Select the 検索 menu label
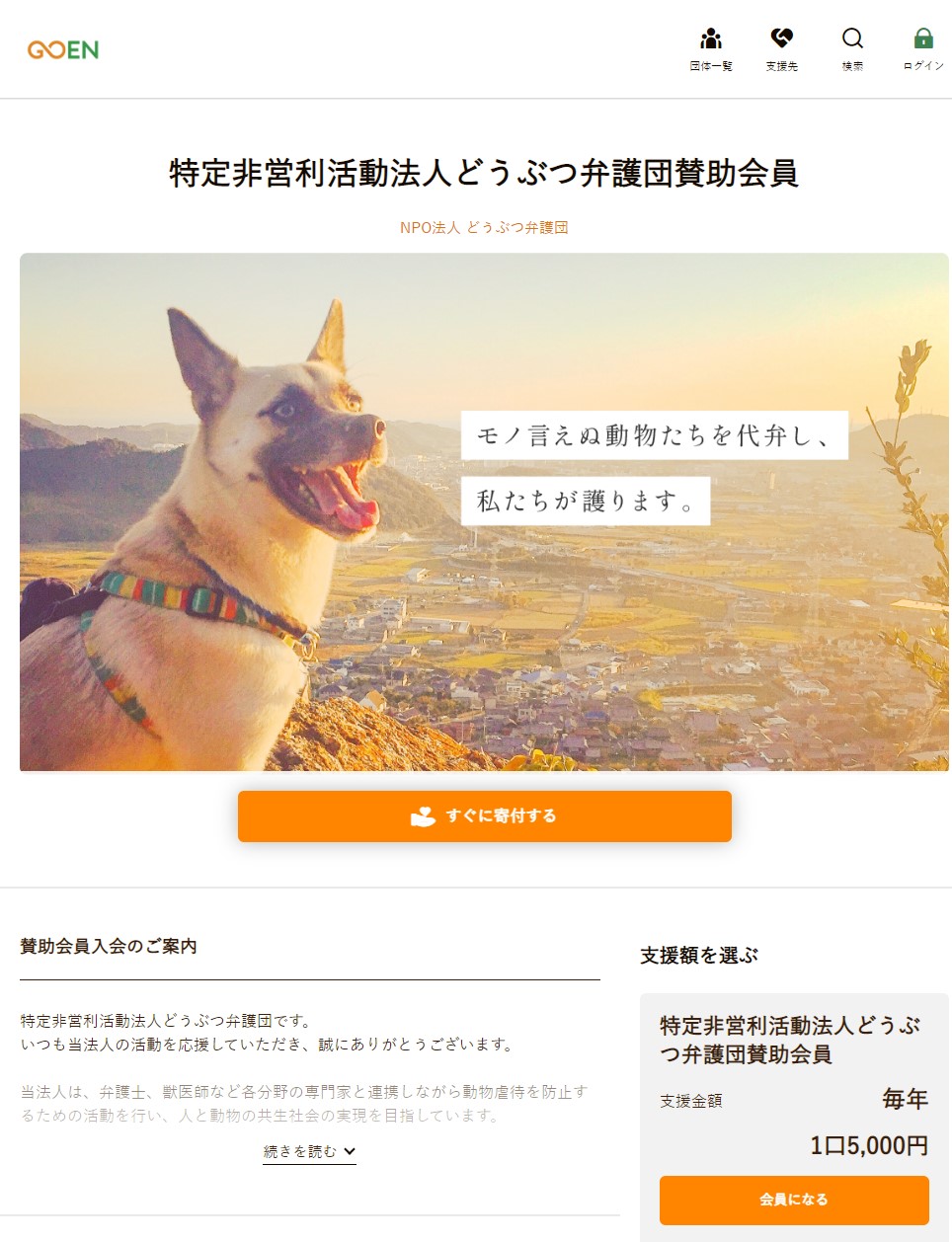The width and height of the screenshot is (952, 1242). point(852,66)
